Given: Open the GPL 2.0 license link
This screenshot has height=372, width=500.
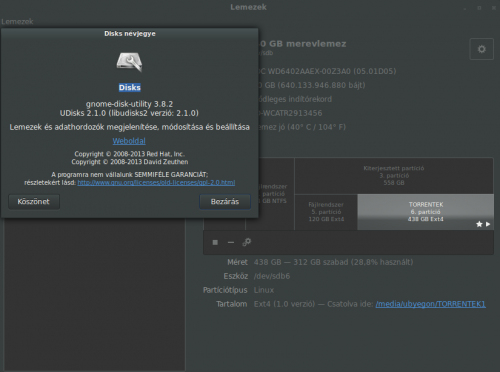Looking at the screenshot, I should pos(156,183).
